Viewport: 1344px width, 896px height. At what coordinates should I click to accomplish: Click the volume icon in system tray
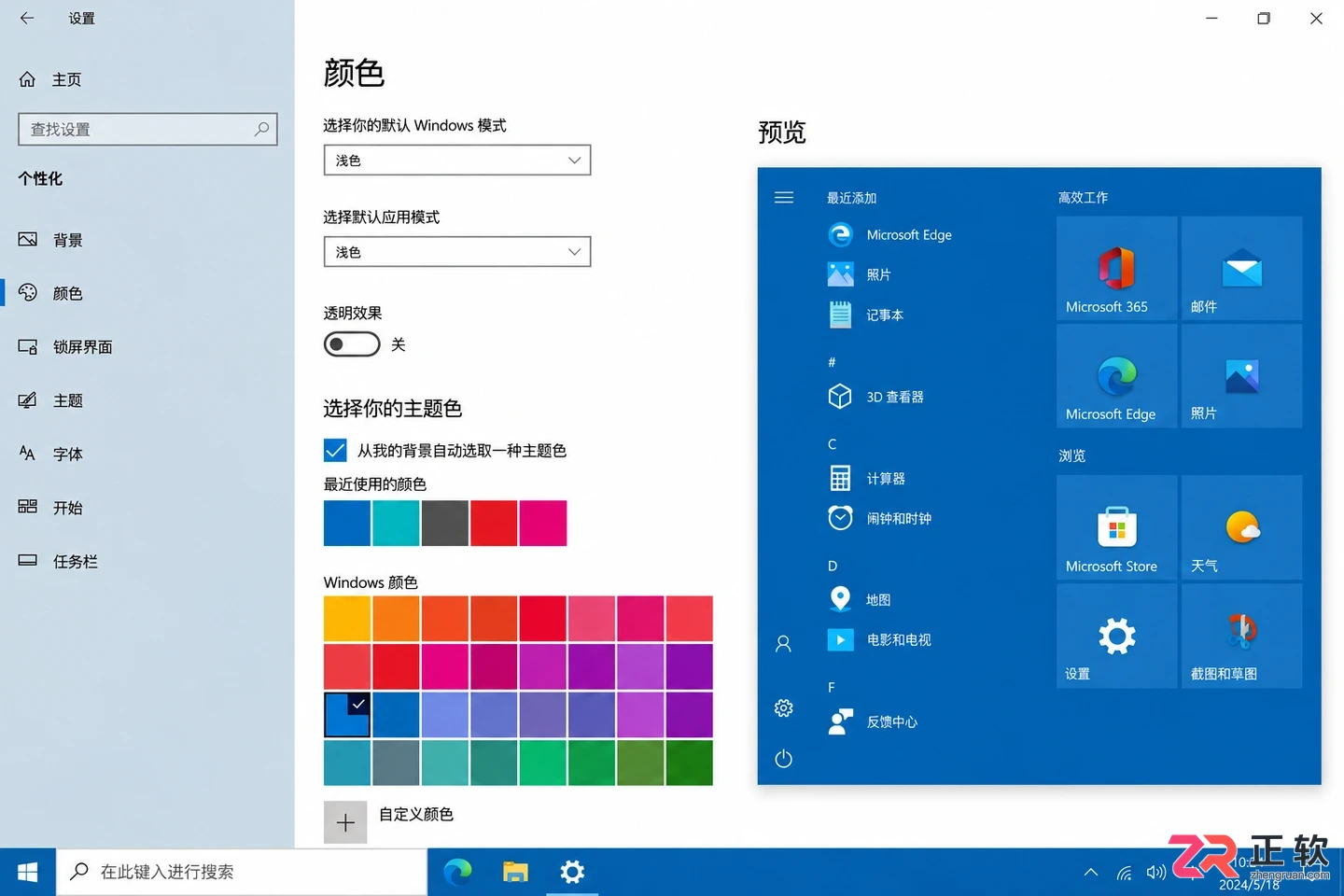coord(1155,872)
